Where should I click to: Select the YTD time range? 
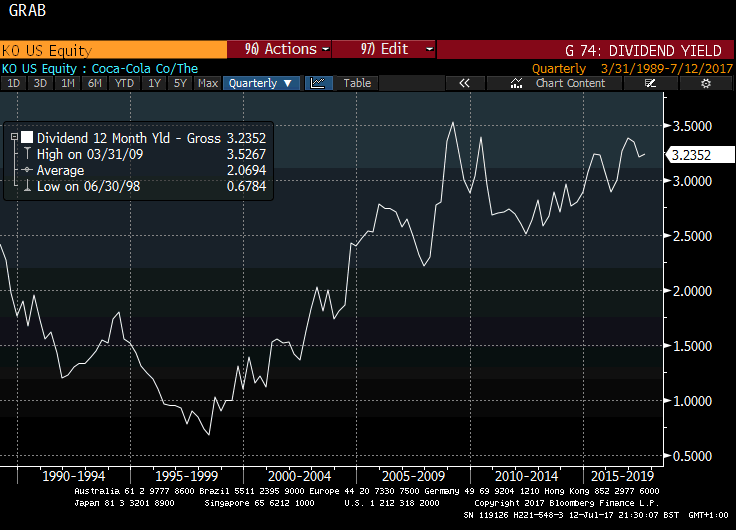pyautogui.click(x=125, y=84)
